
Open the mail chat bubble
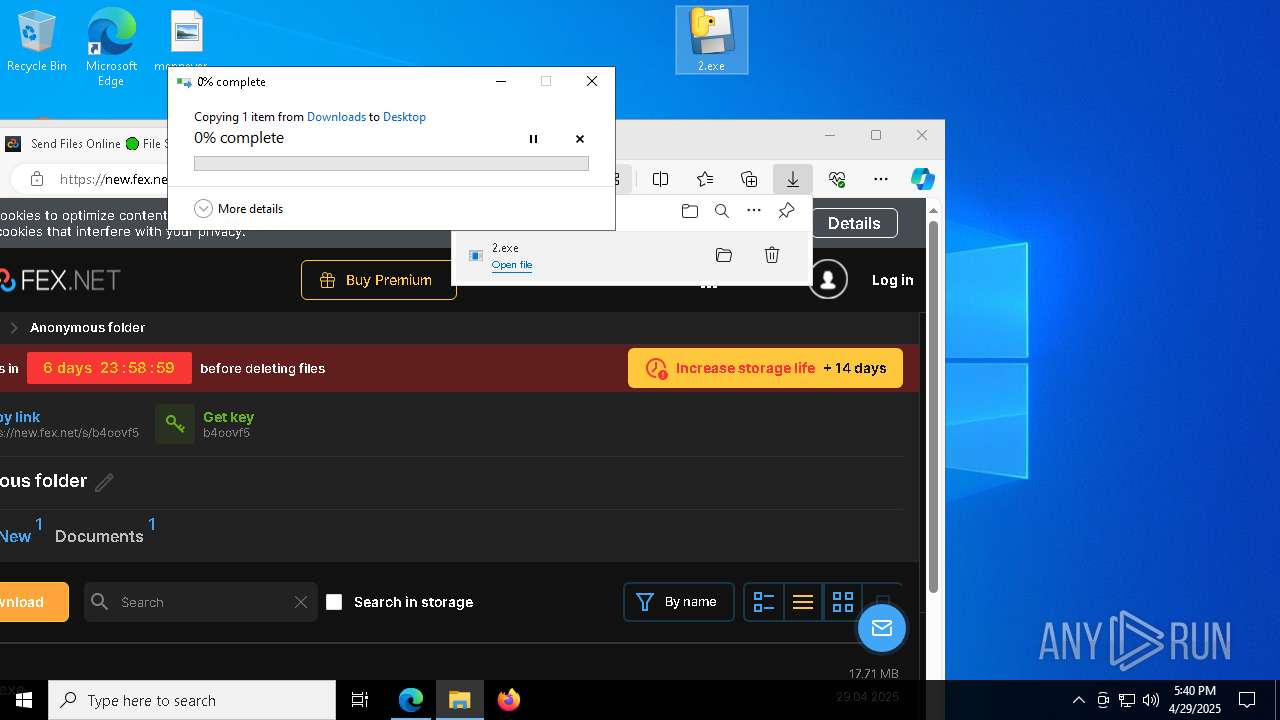[x=882, y=628]
